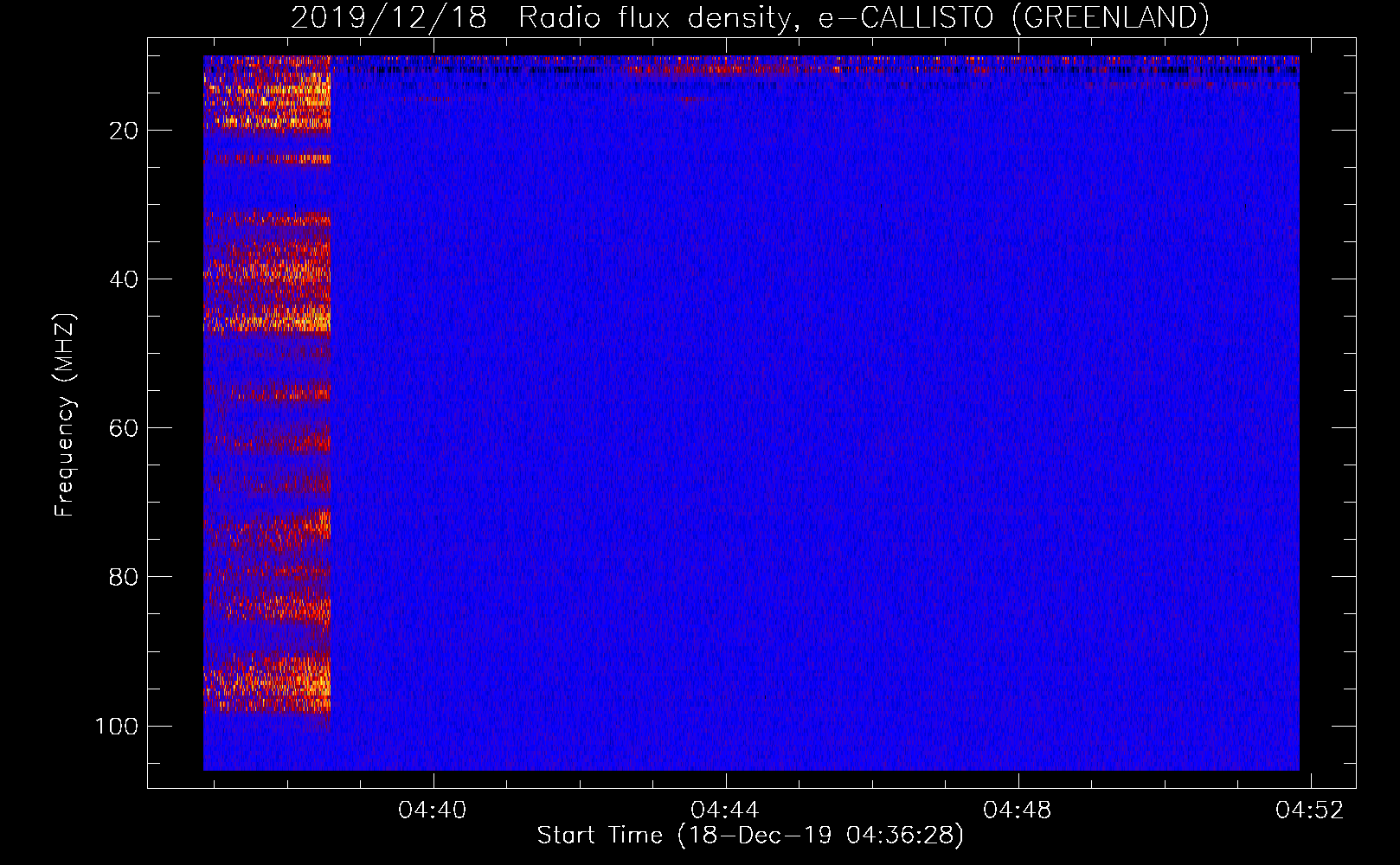Click the 40 MHz frequency tick label
1400x865 pixels.
point(124,279)
